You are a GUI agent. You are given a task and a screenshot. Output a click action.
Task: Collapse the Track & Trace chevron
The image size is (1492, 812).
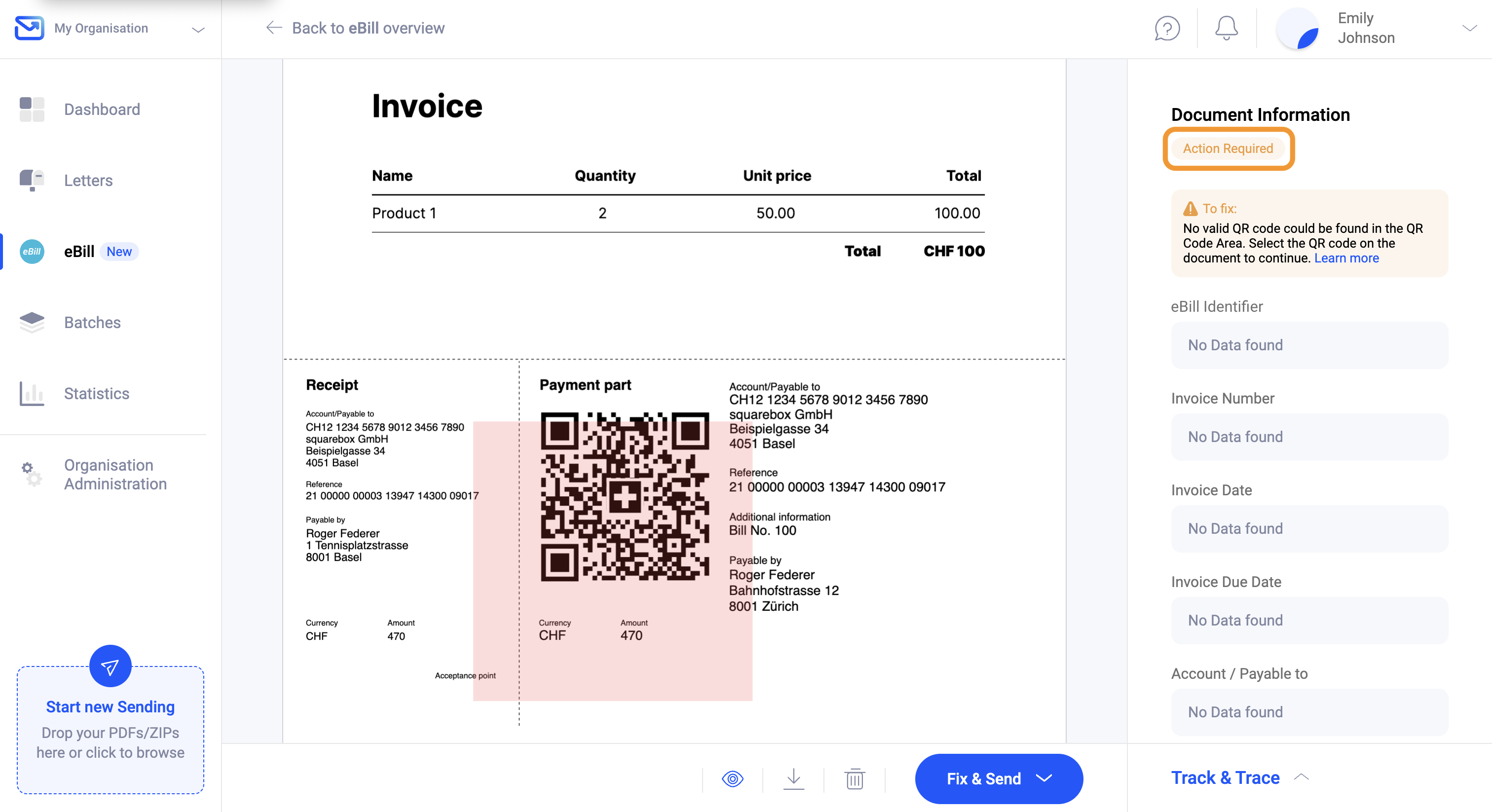pyautogui.click(x=1302, y=778)
